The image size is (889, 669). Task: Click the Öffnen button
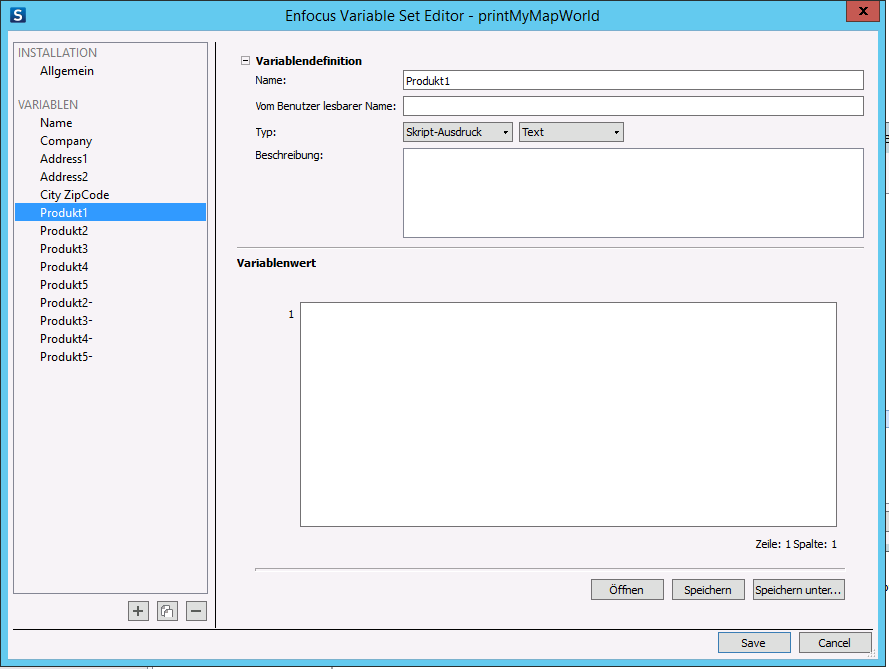click(627, 590)
